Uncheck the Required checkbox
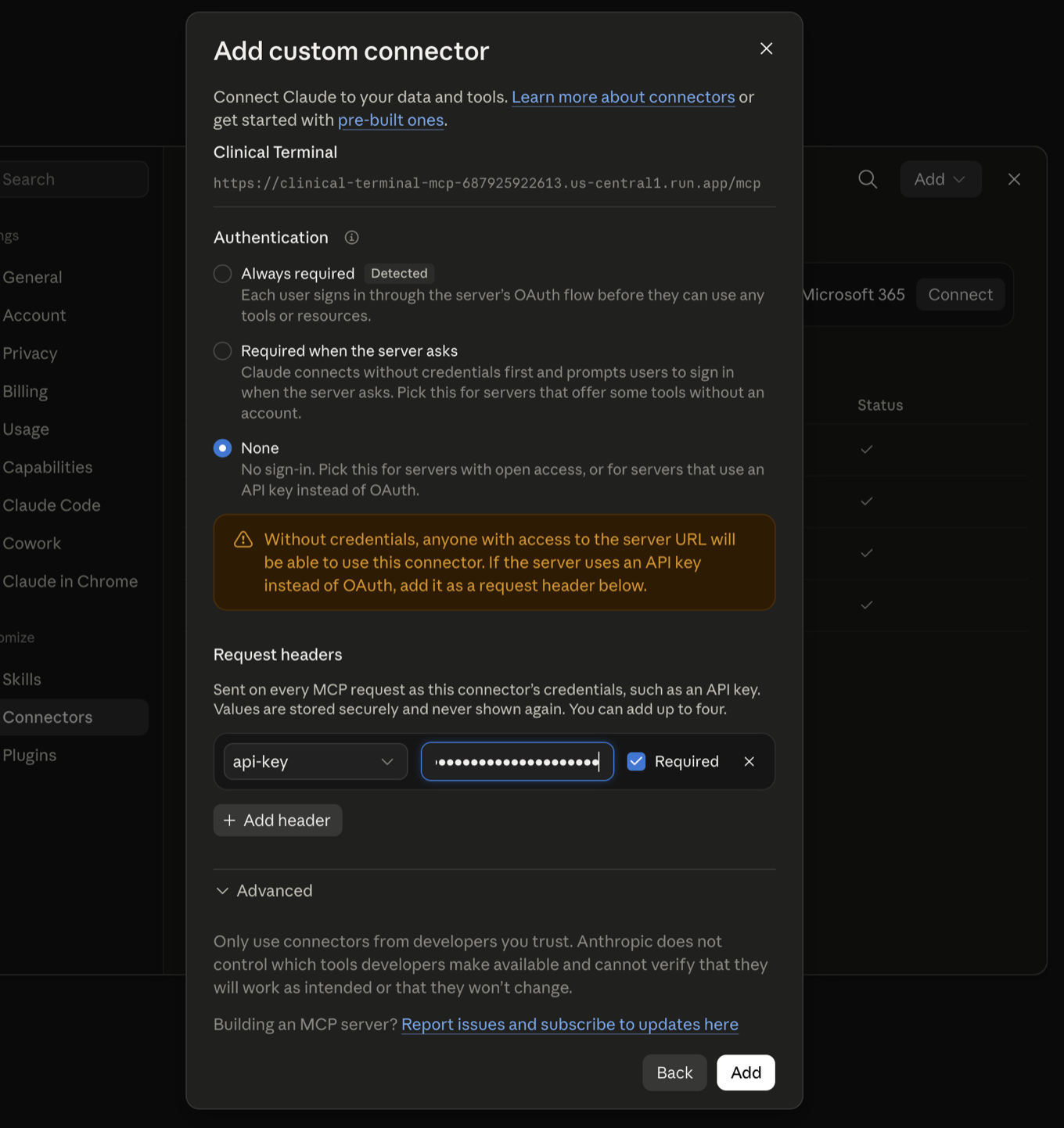1064x1128 pixels. click(x=636, y=762)
